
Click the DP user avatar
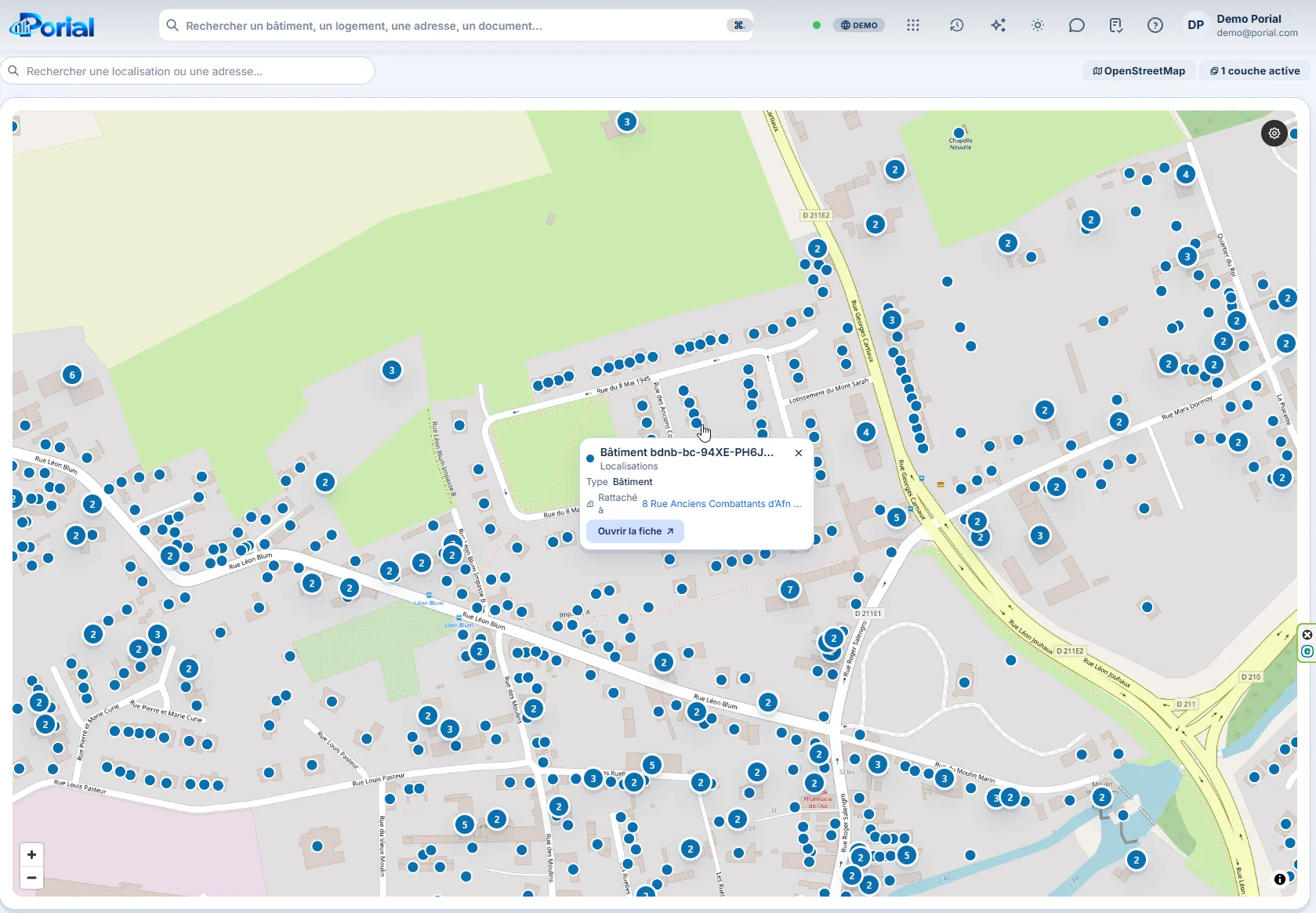pos(1195,25)
